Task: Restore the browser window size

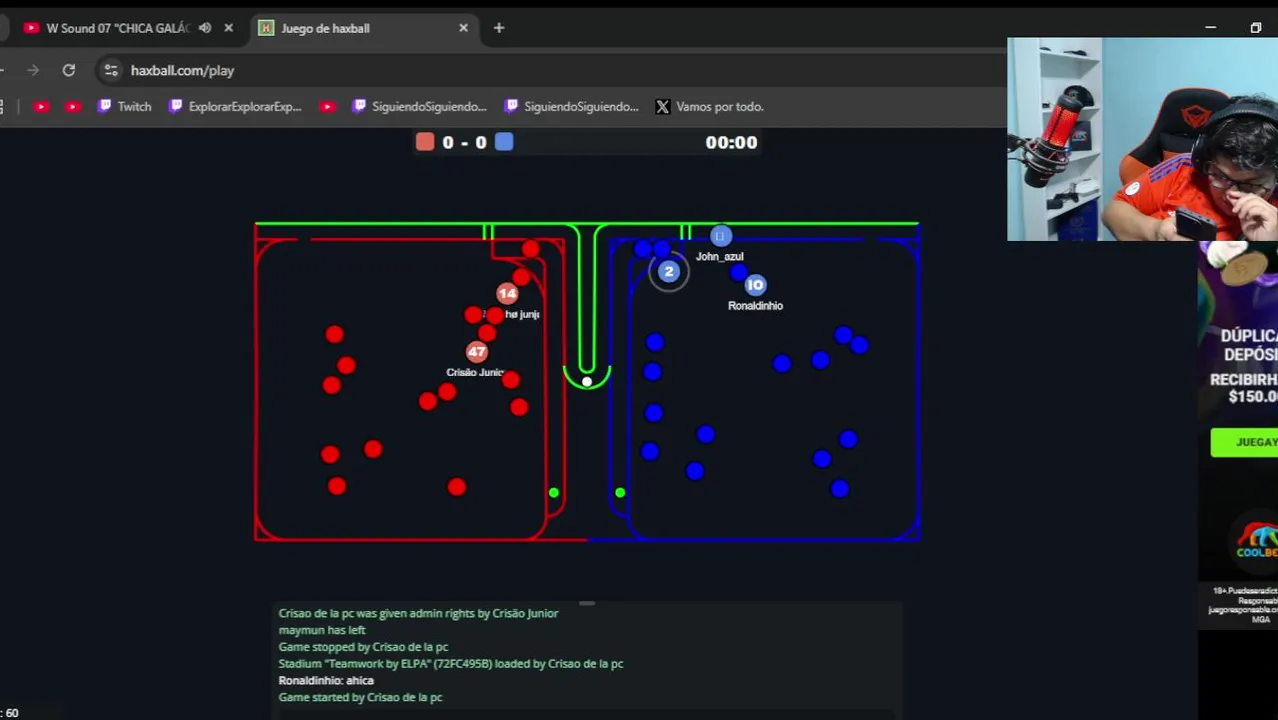Action: click(1256, 28)
